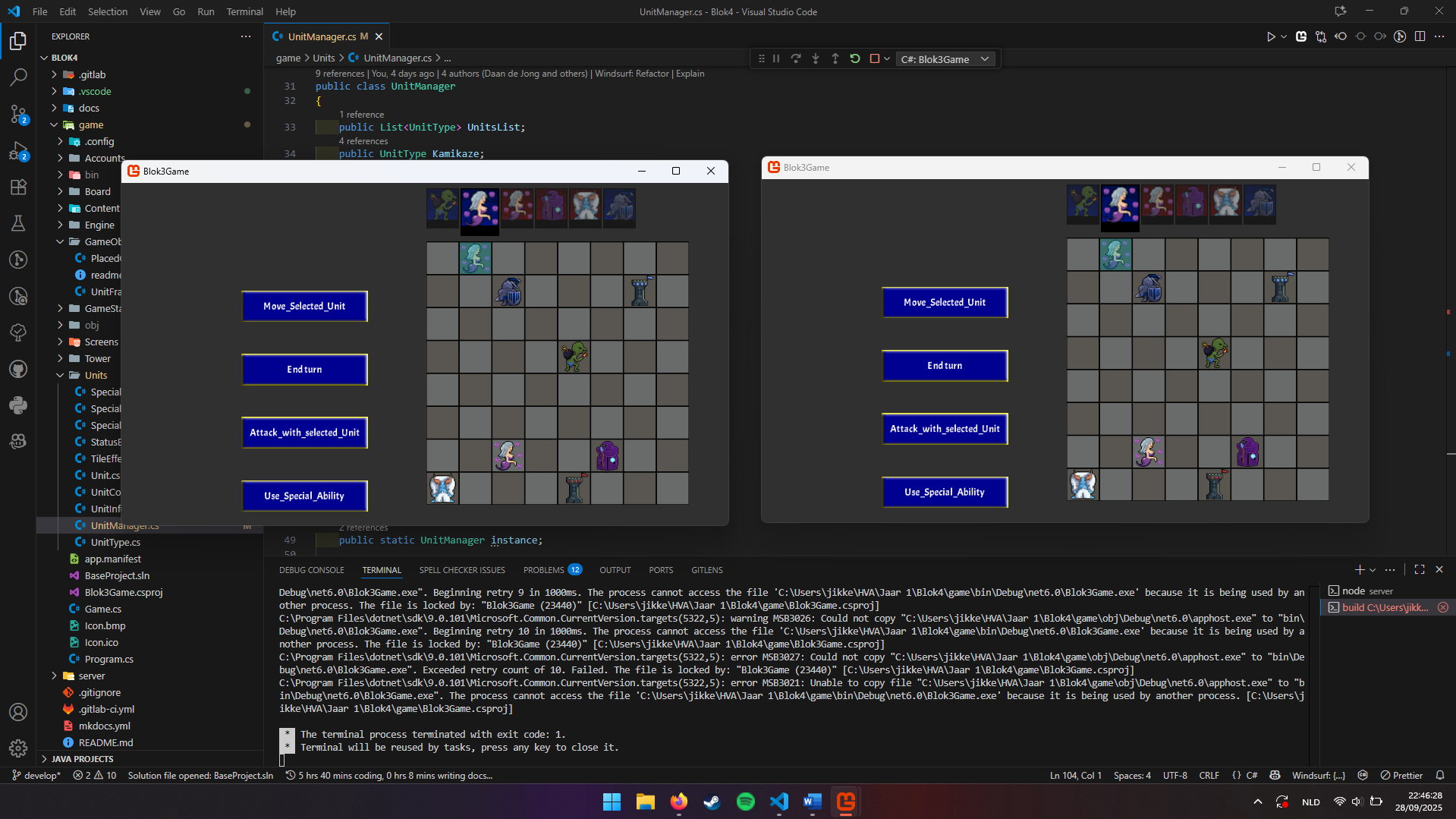Open the Terminal menu in menu bar
The height and width of the screenshot is (819, 1456).
coord(244,11)
